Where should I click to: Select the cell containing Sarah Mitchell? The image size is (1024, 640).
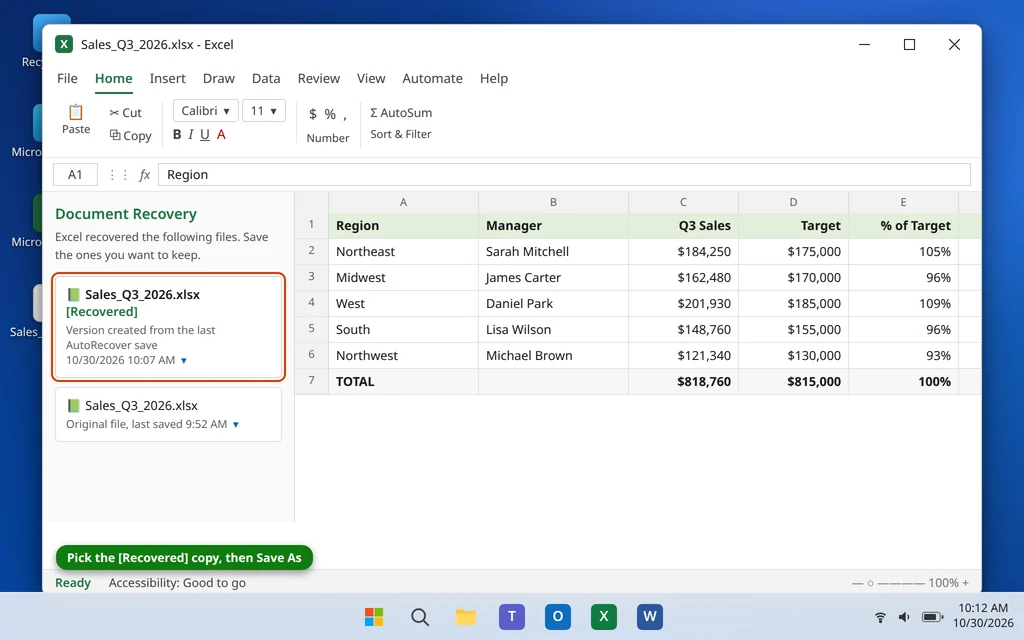pyautogui.click(x=553, y=251)
